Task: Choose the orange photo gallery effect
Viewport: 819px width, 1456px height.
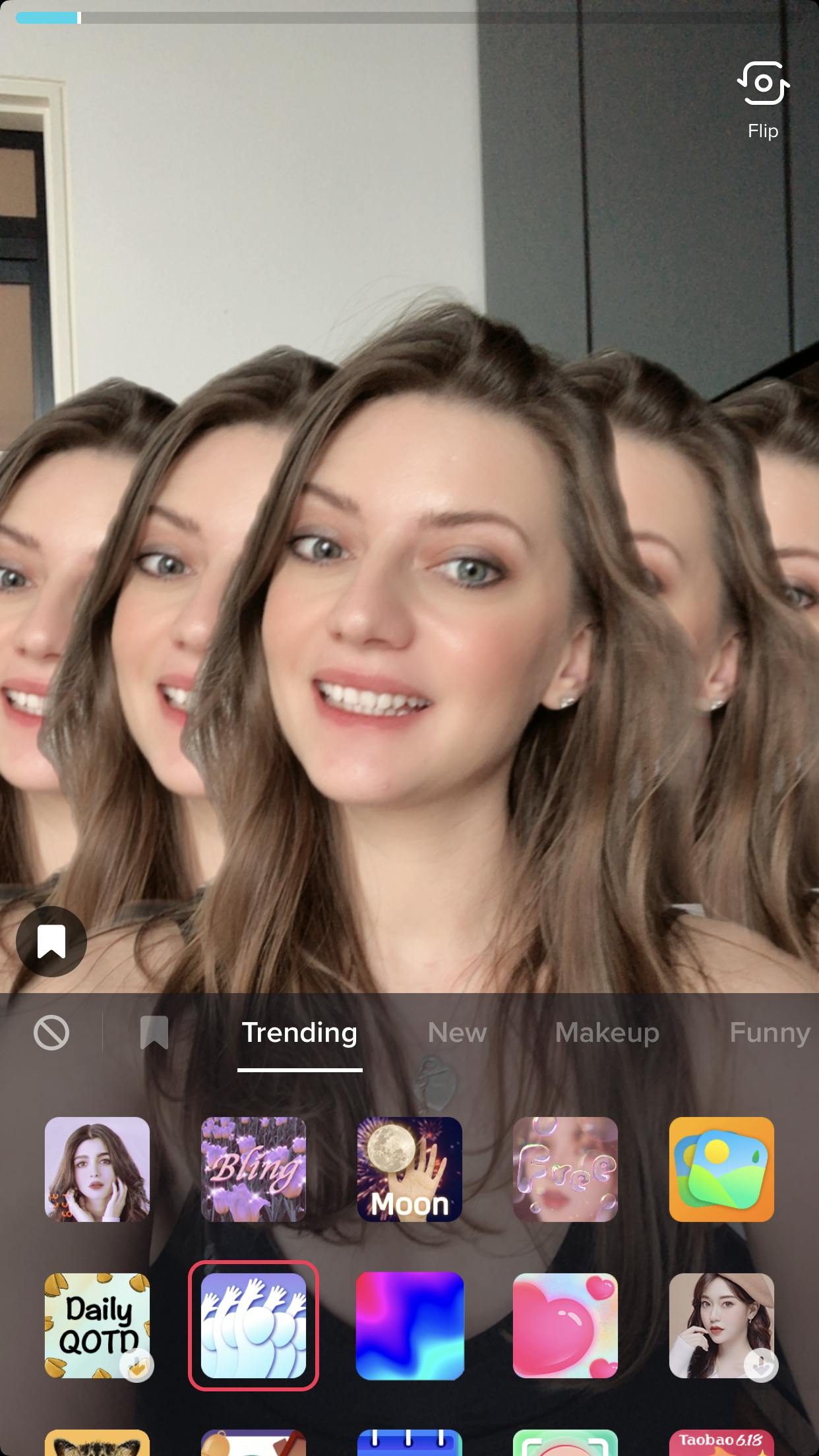Action: [721, 1169]
